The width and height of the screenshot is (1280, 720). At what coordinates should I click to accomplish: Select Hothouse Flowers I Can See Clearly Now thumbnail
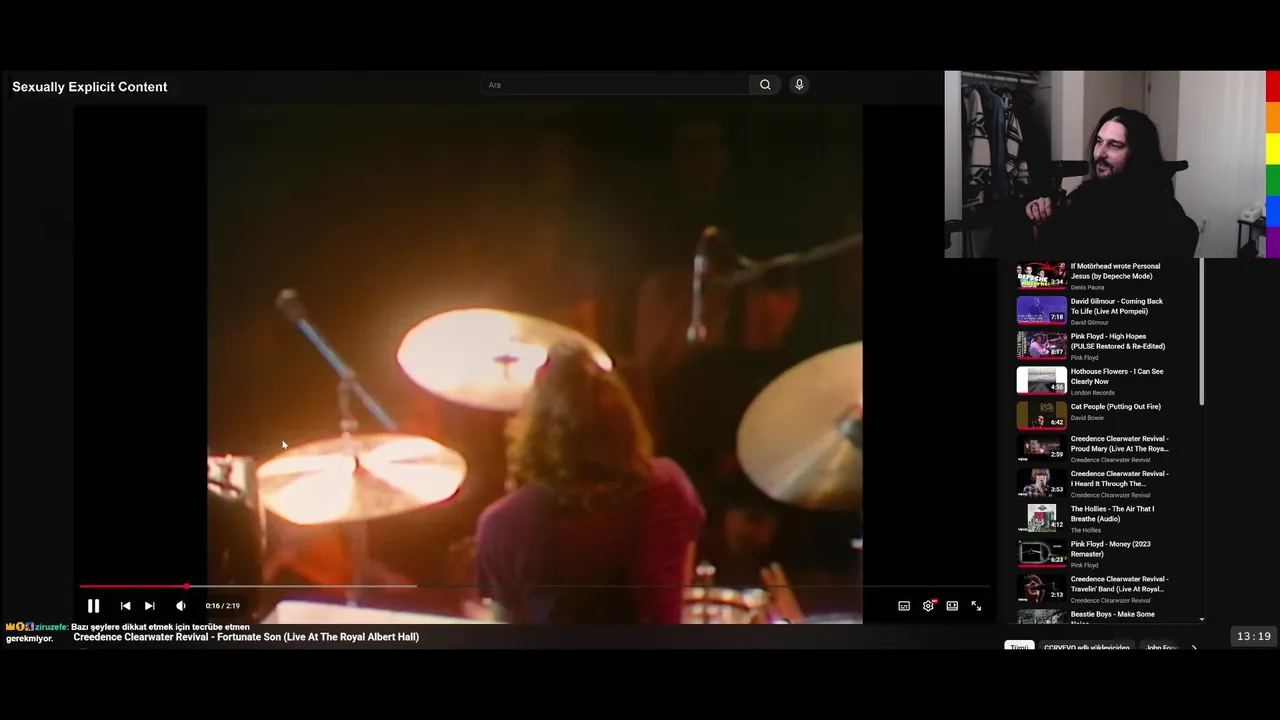tap(1041, 380)
